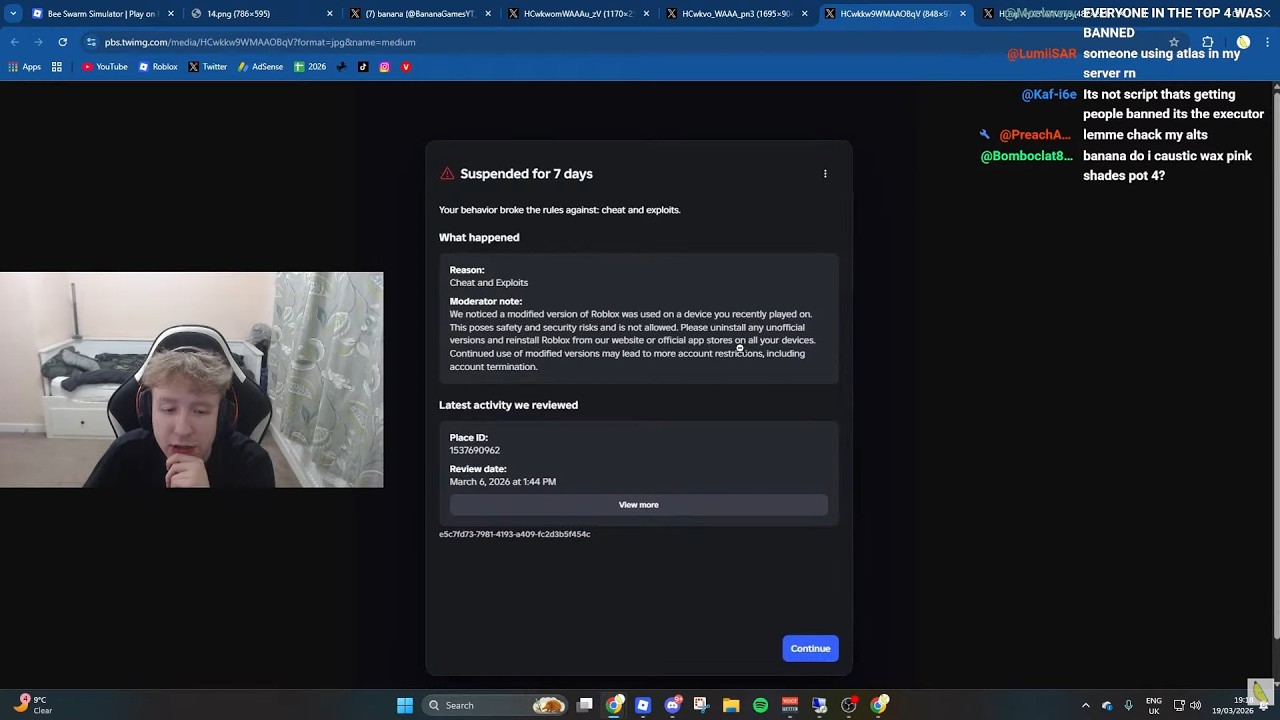This screenshot has width=1280, height=720.
Task: Bookmark this page with the star icon
Action: click(1174, 42)
